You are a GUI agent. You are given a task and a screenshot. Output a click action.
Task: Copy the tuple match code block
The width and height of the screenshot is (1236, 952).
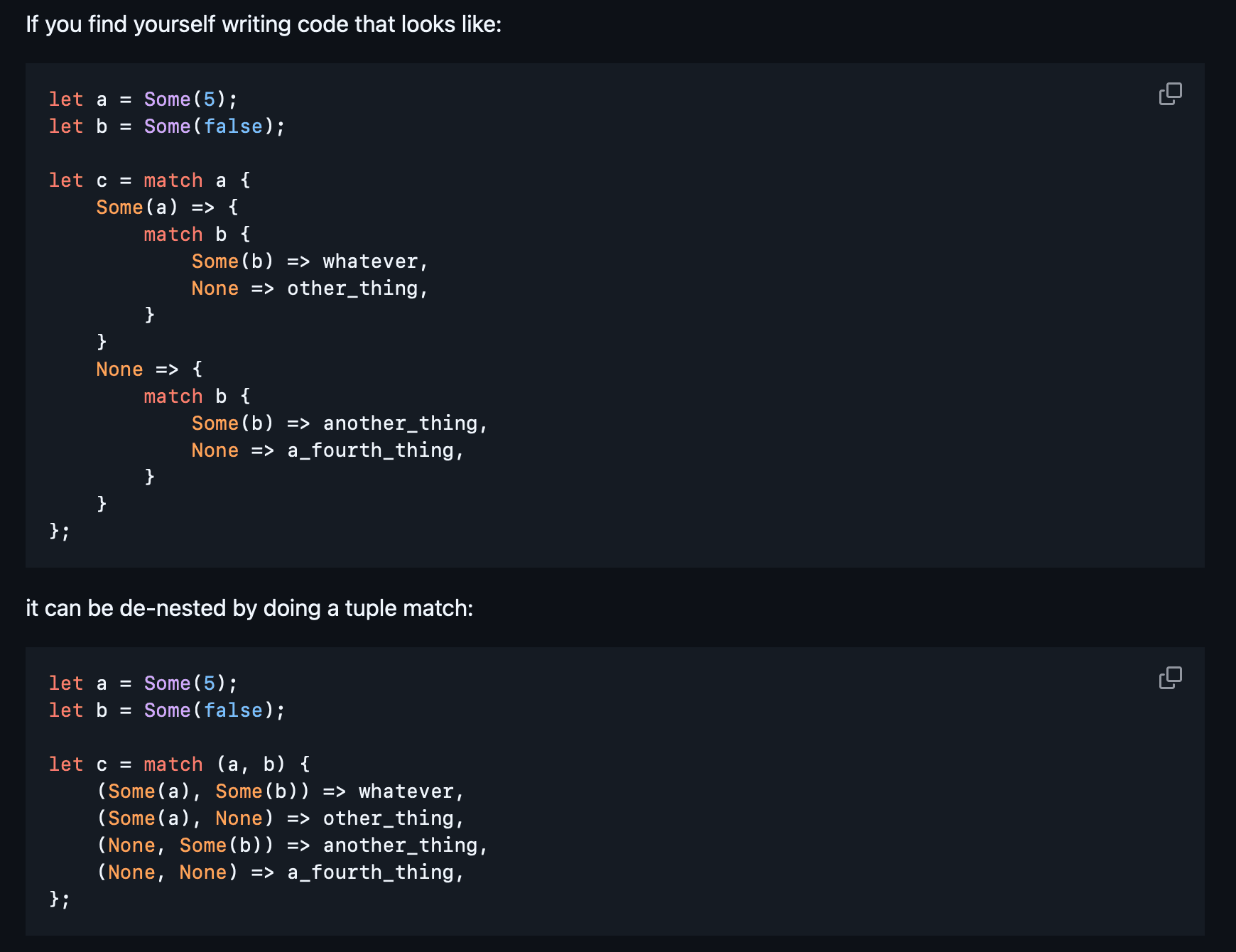click(x=1170, y=678)
